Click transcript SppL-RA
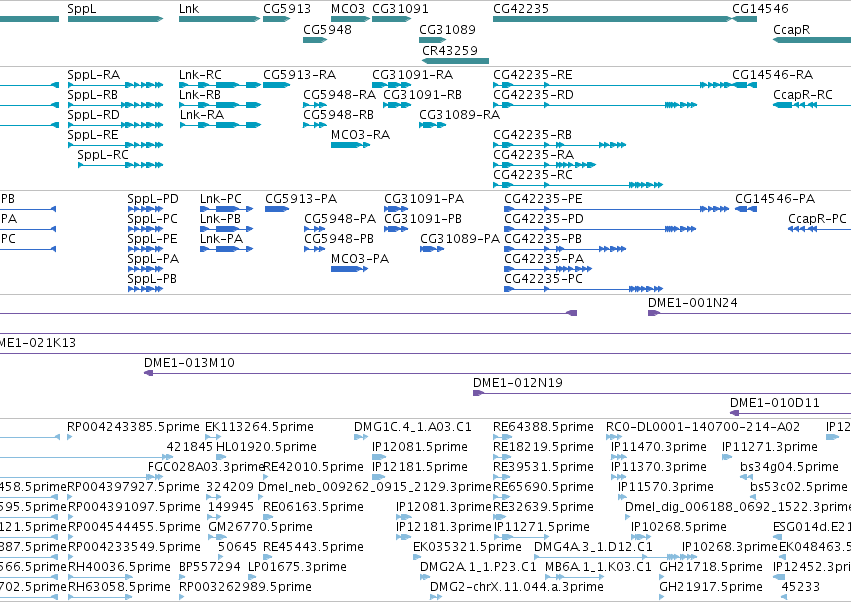This screenshot has height=602, width=851. [115, 85]
